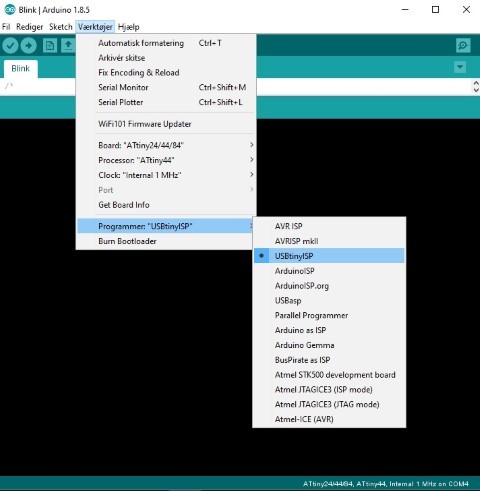
Task: Click the New sketch toolbar icon
Action: 50,46
